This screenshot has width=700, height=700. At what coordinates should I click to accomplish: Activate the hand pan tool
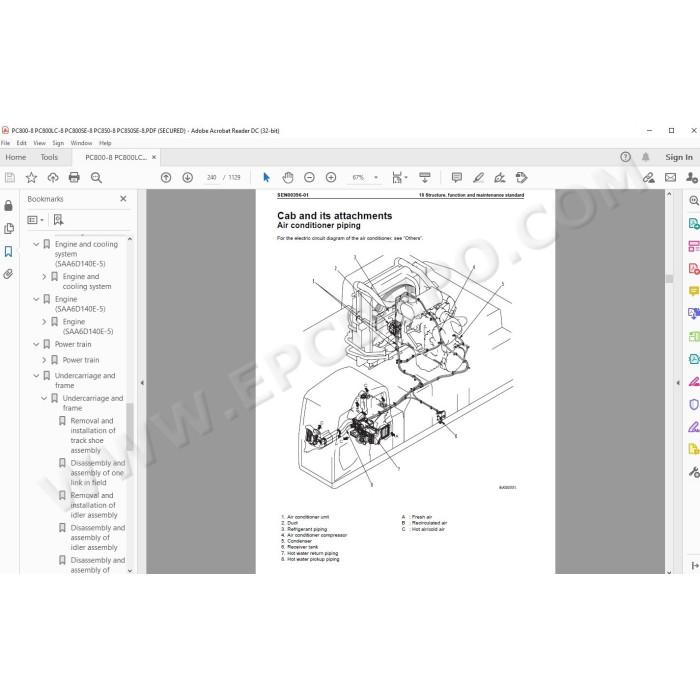coord(288,178)
